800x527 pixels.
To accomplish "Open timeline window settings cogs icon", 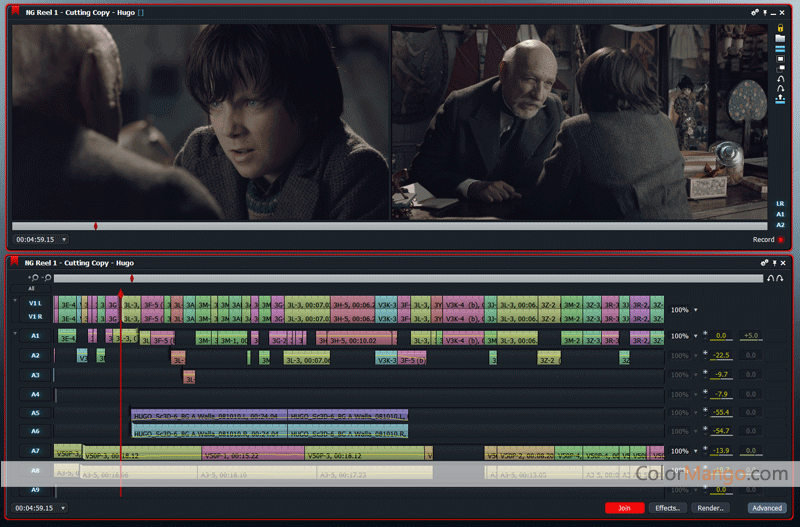I will pyautogui.click(x=764, y=263).
